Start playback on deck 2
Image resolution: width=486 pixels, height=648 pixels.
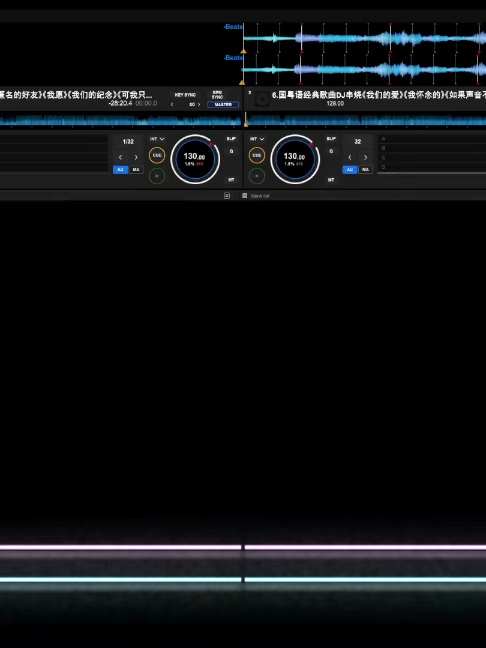coord(257,176)
